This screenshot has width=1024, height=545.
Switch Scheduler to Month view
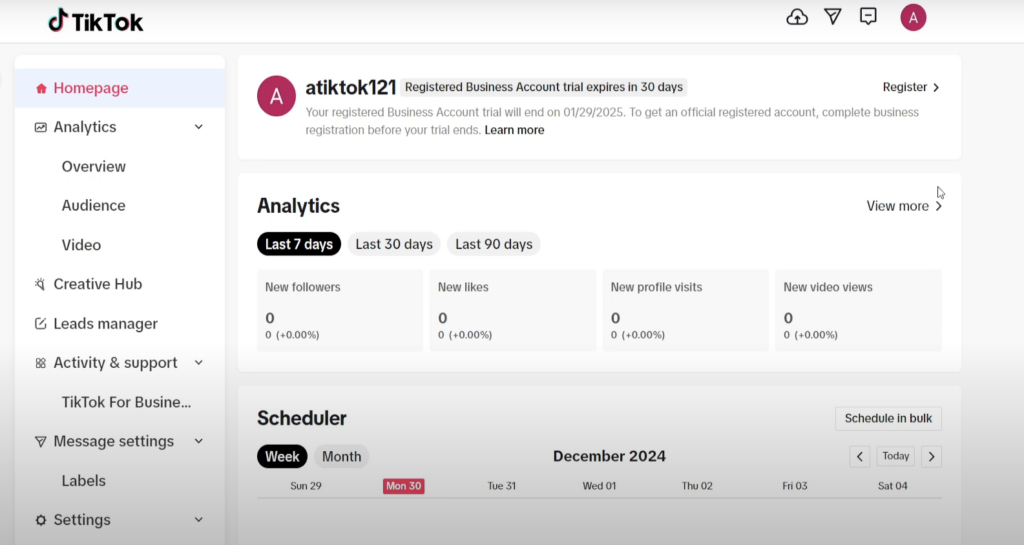click(x=342, y=456)
